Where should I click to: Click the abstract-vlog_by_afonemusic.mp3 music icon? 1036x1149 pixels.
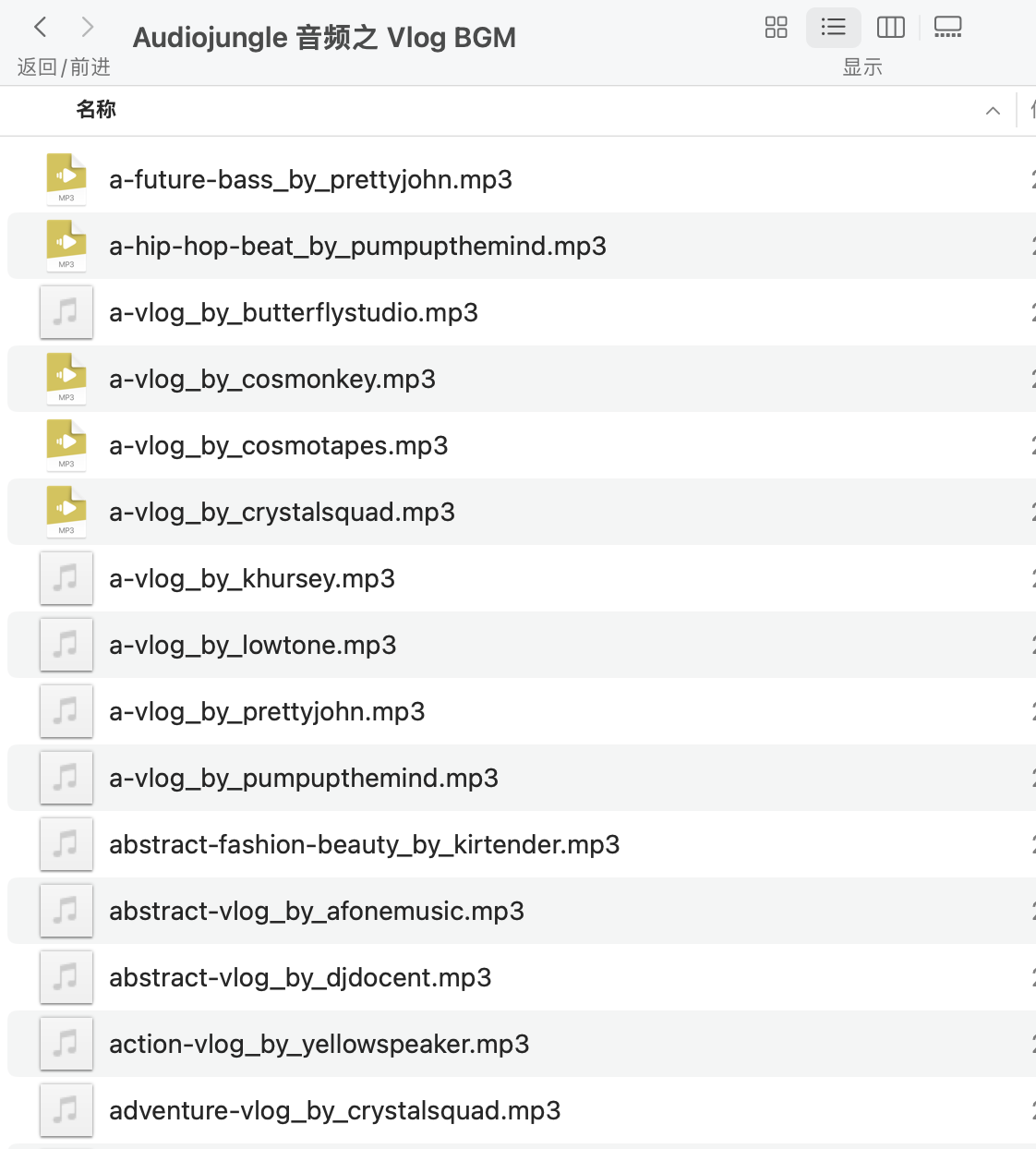click(66, 911)
